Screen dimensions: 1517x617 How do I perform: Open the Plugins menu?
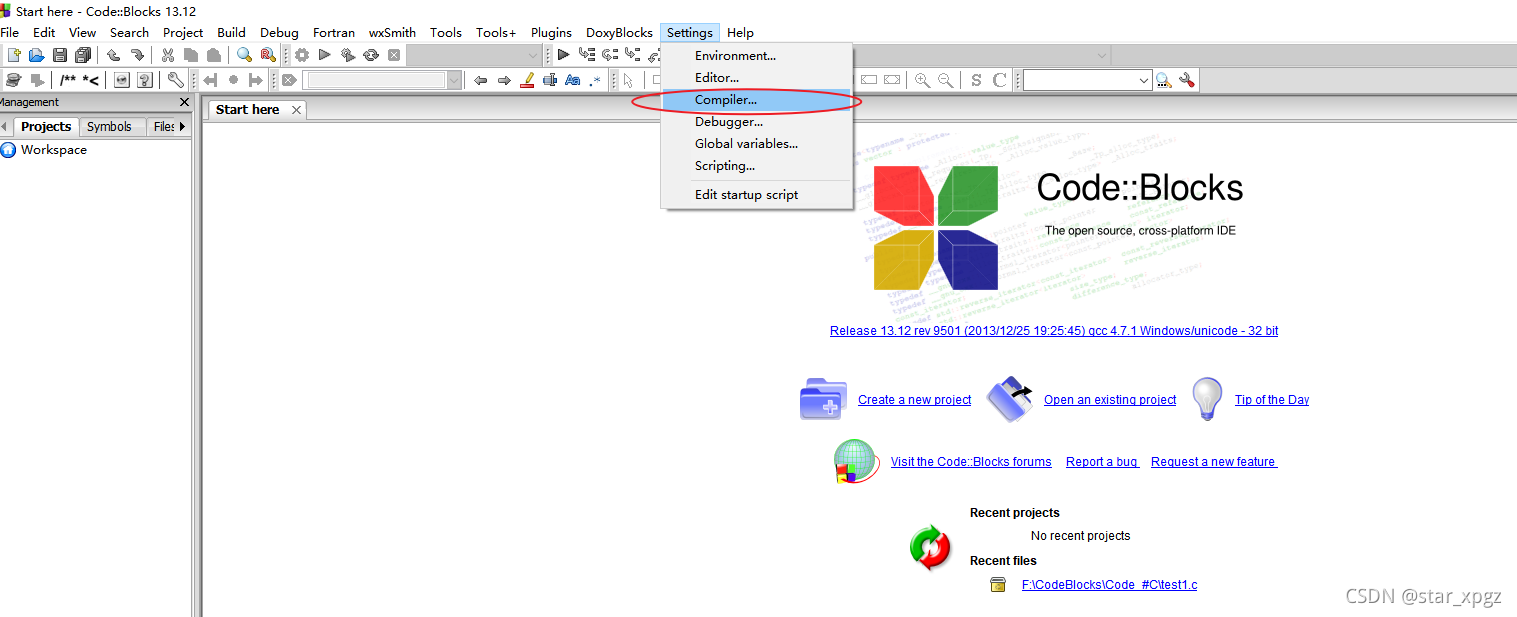tap(552, 32)
